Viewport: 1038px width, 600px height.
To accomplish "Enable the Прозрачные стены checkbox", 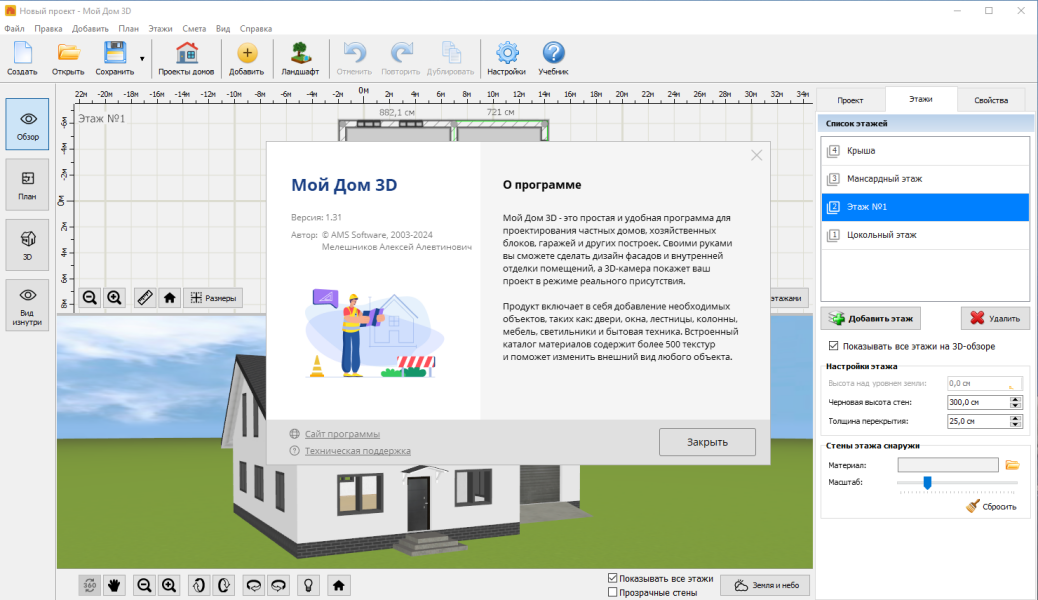I will pyautogui.click(x=612, y=592).
